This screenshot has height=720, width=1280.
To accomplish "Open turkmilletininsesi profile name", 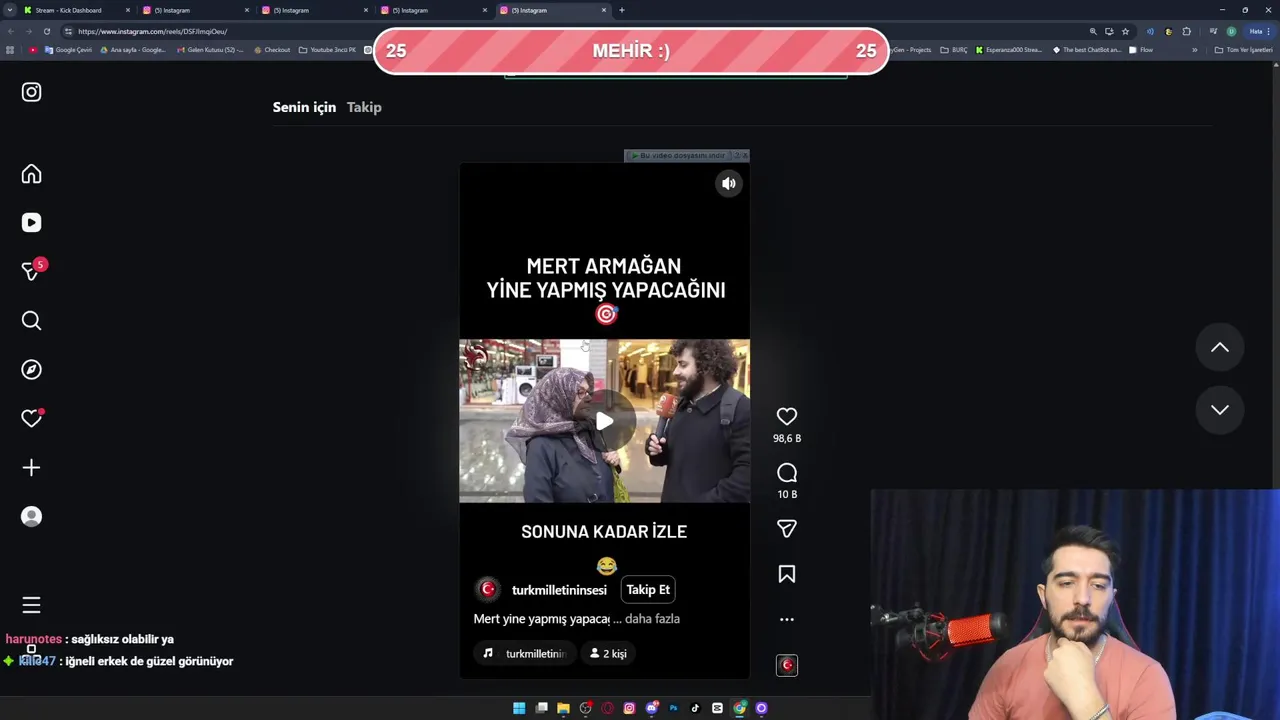I will pyautogui.click(x=559, y=590).
